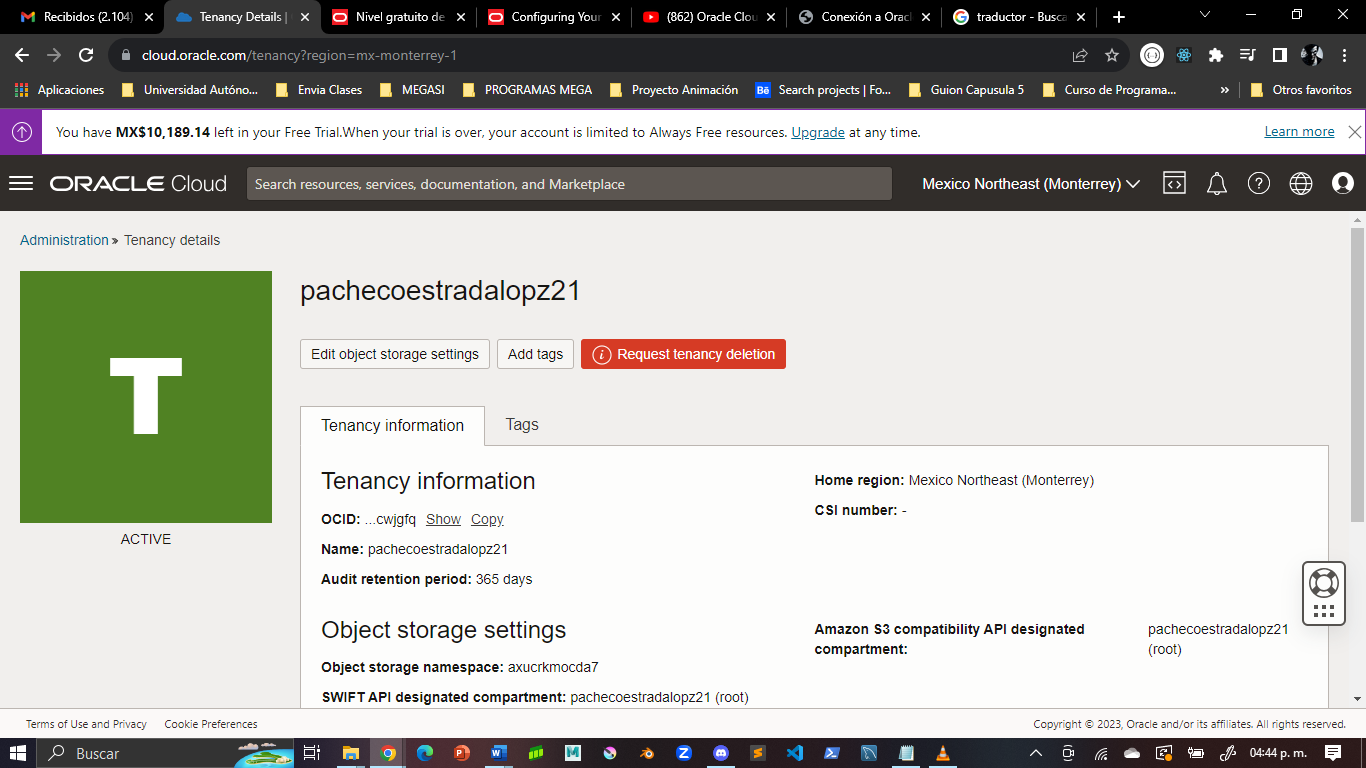Open Windows Task View
Image resolution: width=1366 pixels, height=768 pixels.
[x=312, y=753]
